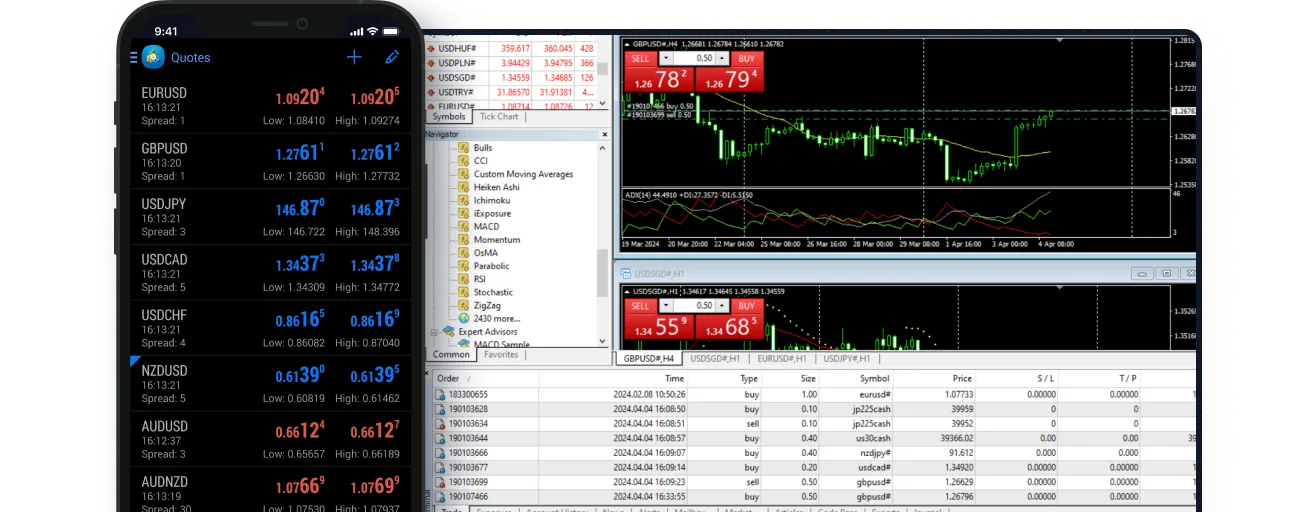
Task: Edit the quotes list with the pencil icon
Action: (392, 57)
